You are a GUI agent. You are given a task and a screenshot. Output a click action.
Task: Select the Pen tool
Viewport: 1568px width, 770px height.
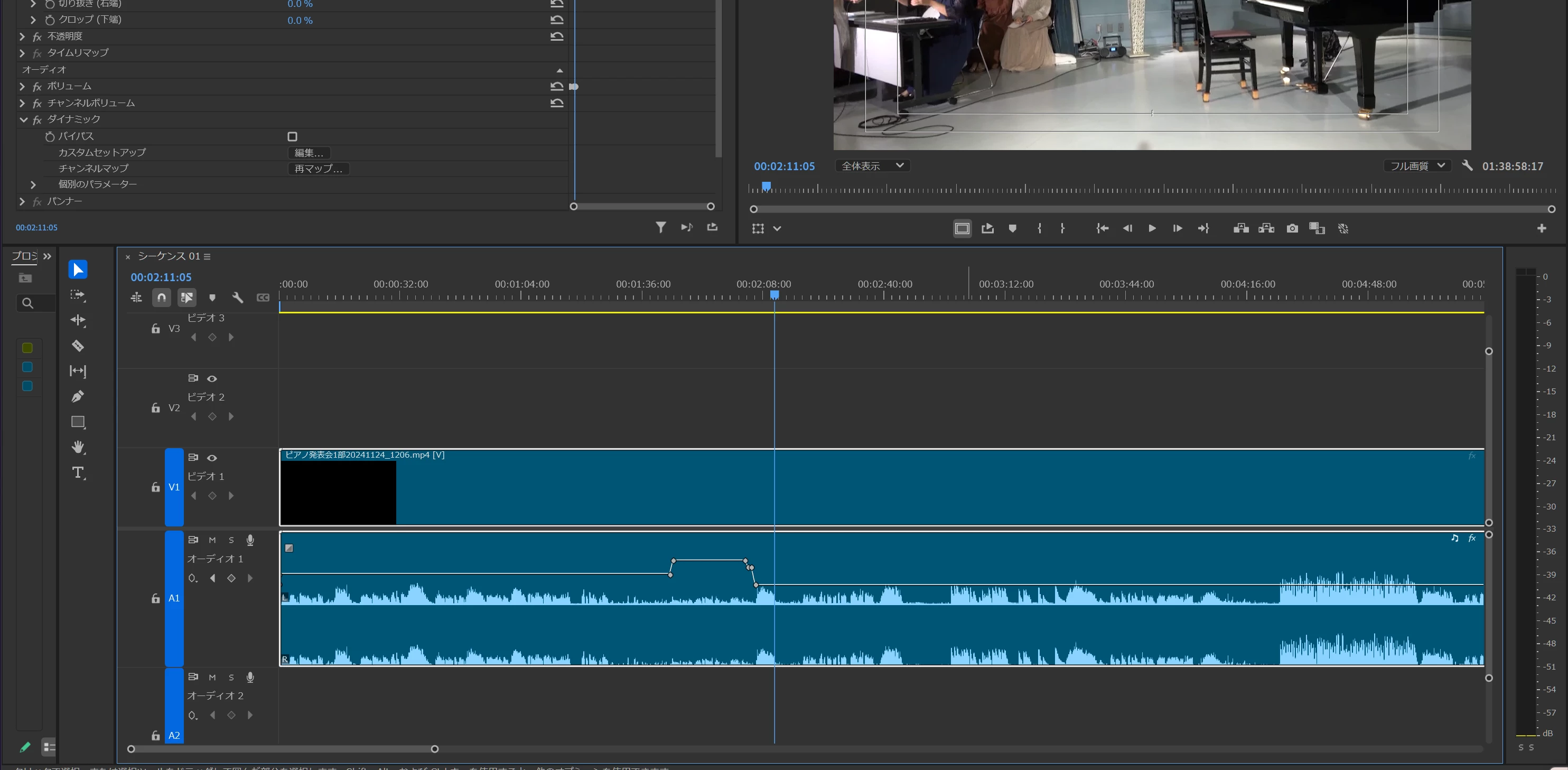(78, 396)
